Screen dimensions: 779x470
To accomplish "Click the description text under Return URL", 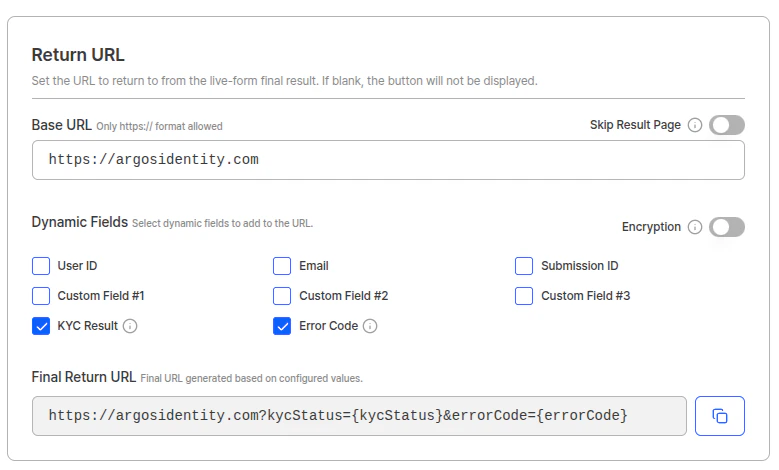I will (x=285, y=81).
